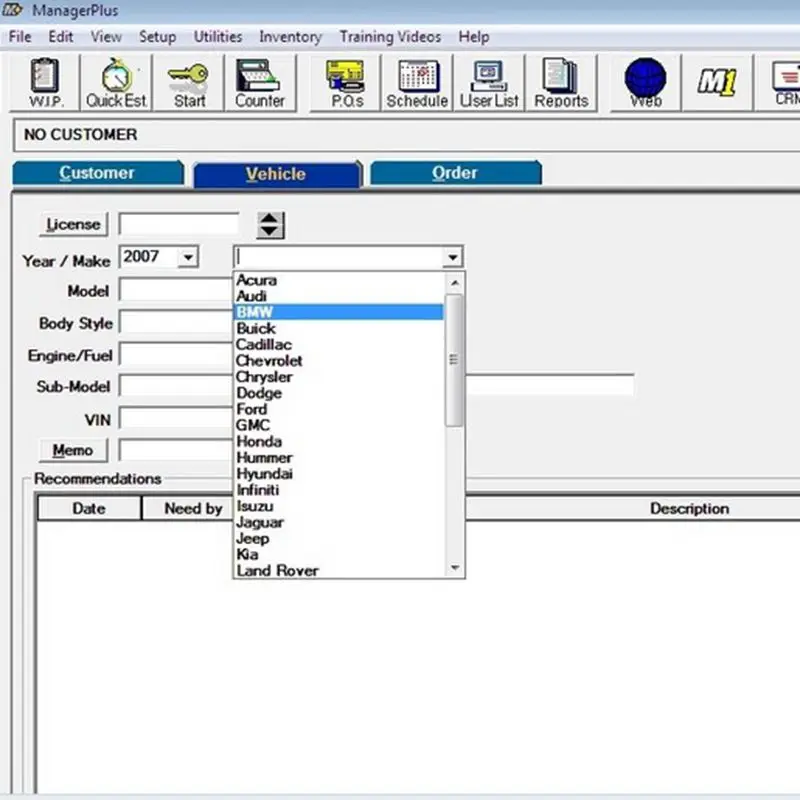Select Dodge from make list
The width and height of the screenshot is (800, 800).
(x=339, y=393)
